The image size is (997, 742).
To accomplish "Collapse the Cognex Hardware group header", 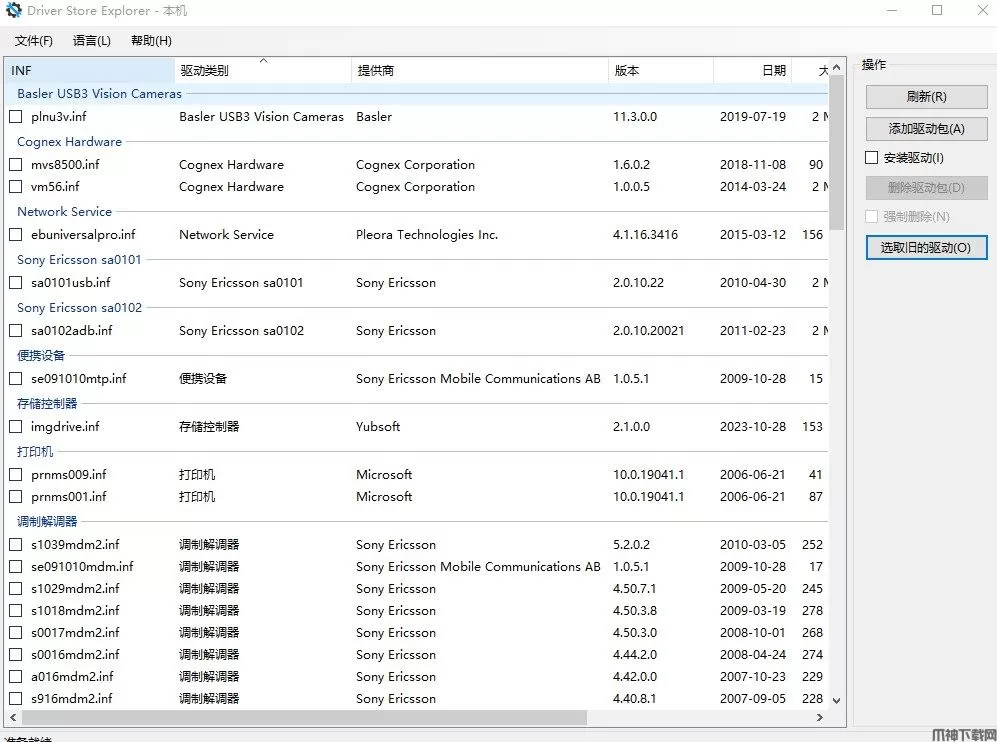I will click(x=69, y=142).
